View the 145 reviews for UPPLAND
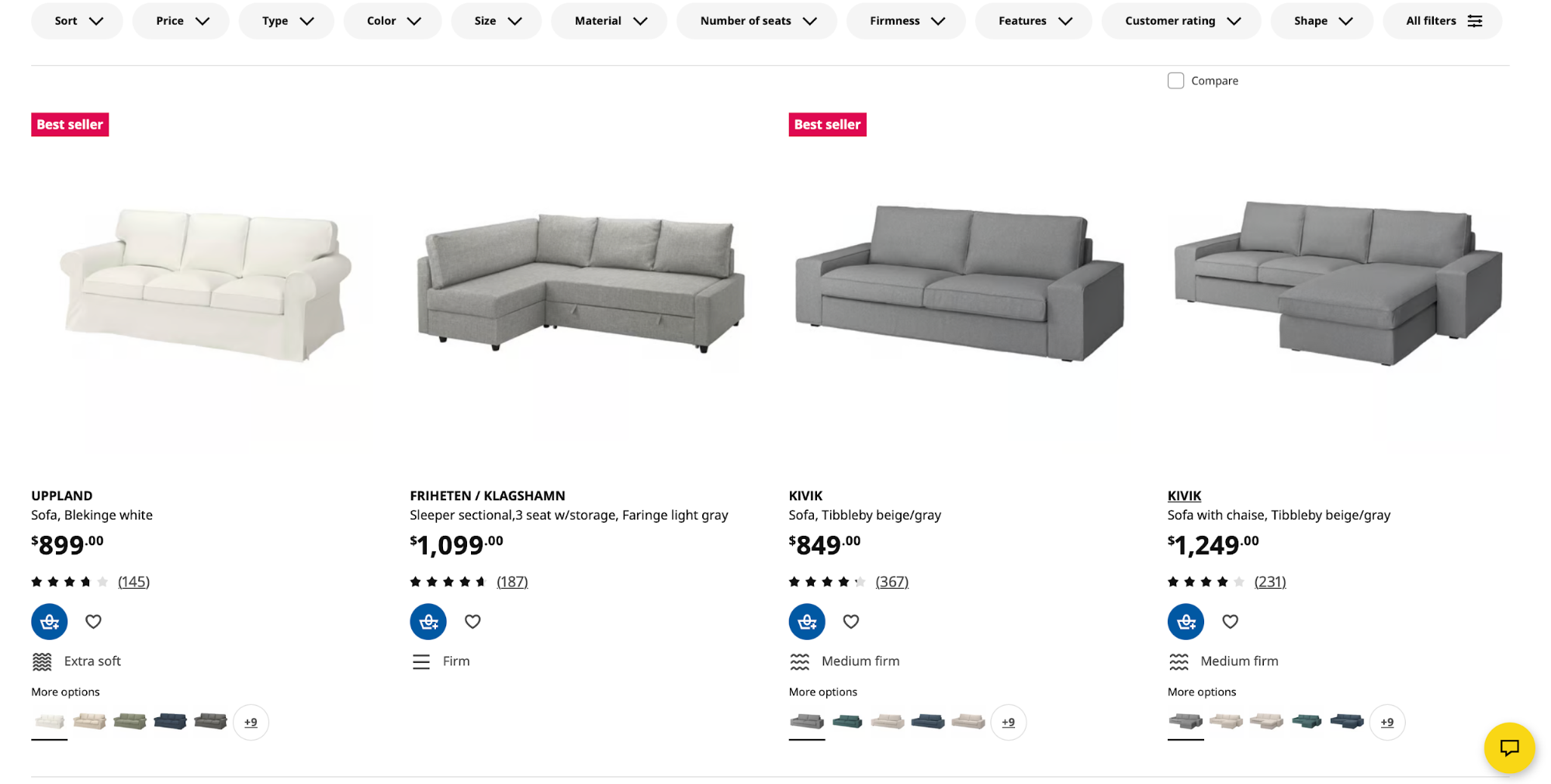The image size is (1551, 784). pos(133,582)
